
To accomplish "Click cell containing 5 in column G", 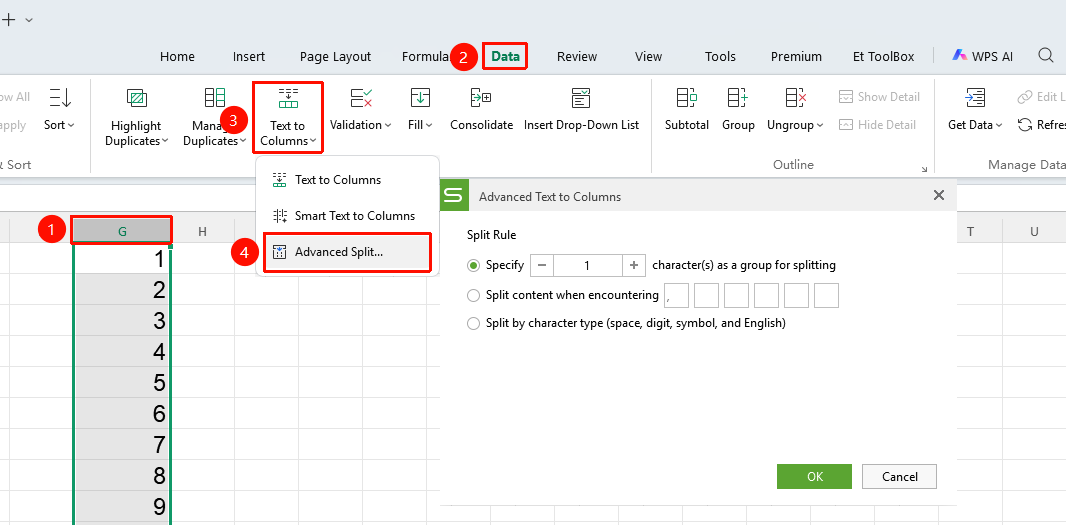I will (122, 382).
